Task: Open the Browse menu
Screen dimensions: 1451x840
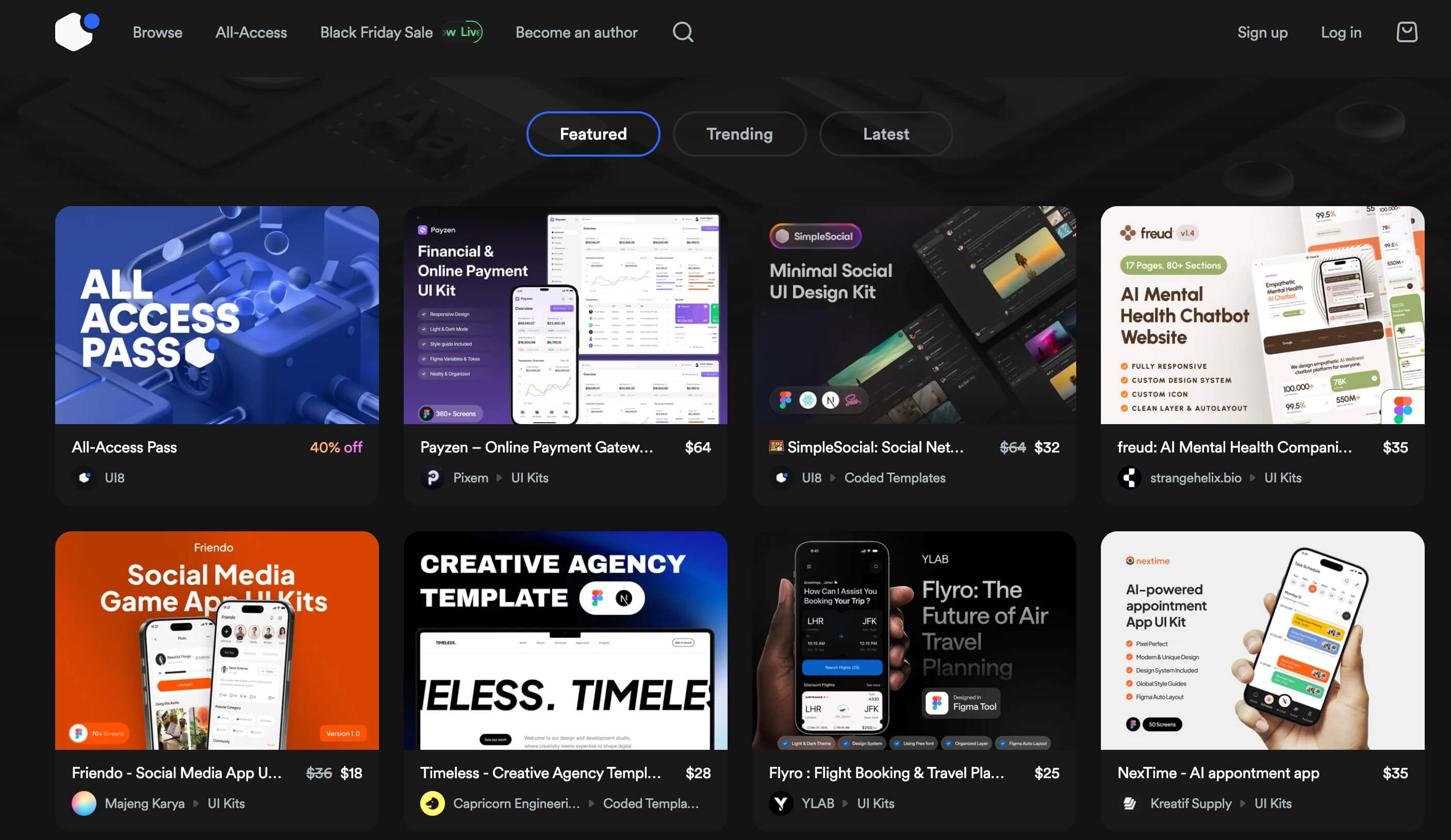Action: point(157,32)
